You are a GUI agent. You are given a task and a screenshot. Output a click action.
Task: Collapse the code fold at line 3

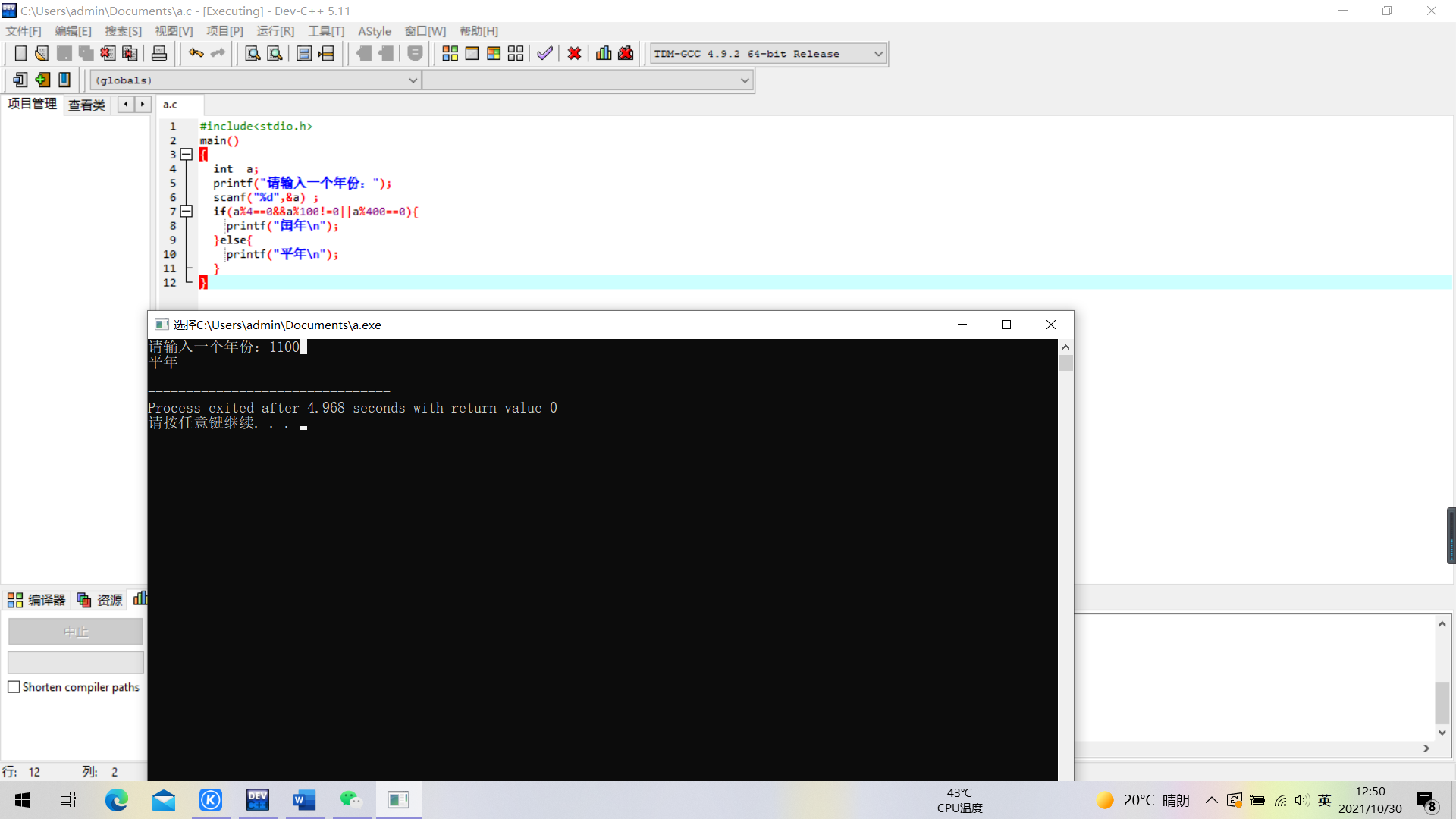tap(186, 155)
